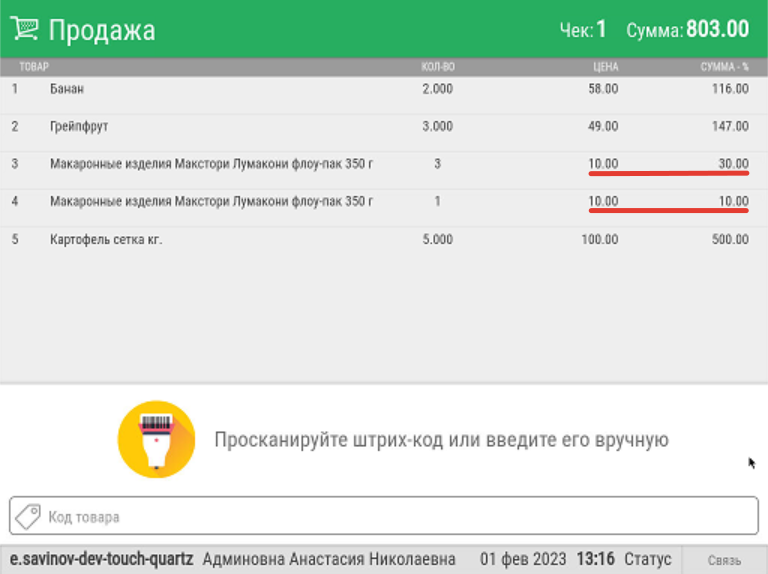Click the shopping cart icon in header

point(24,28)
